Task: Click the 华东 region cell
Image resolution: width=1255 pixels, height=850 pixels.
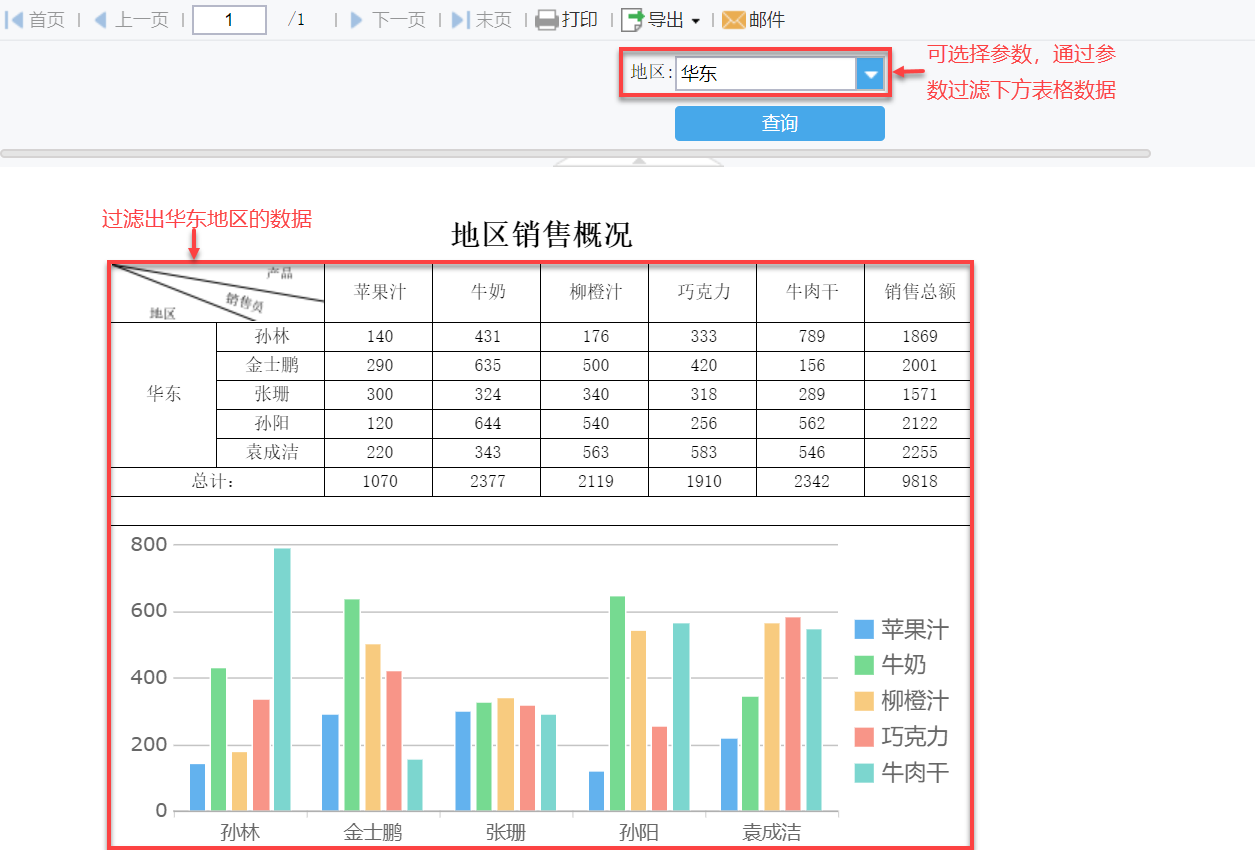Action: [x=164, y=394]
